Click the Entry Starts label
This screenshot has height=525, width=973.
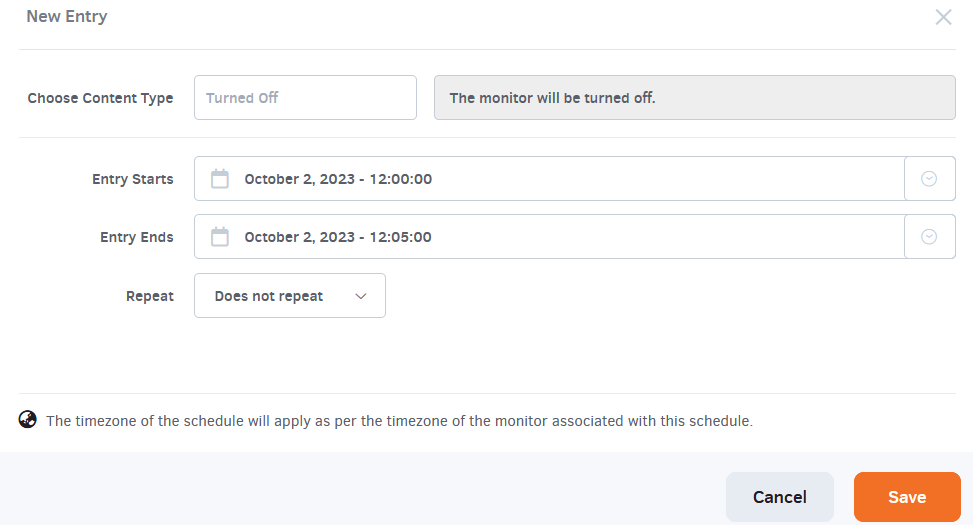point(132,179)
